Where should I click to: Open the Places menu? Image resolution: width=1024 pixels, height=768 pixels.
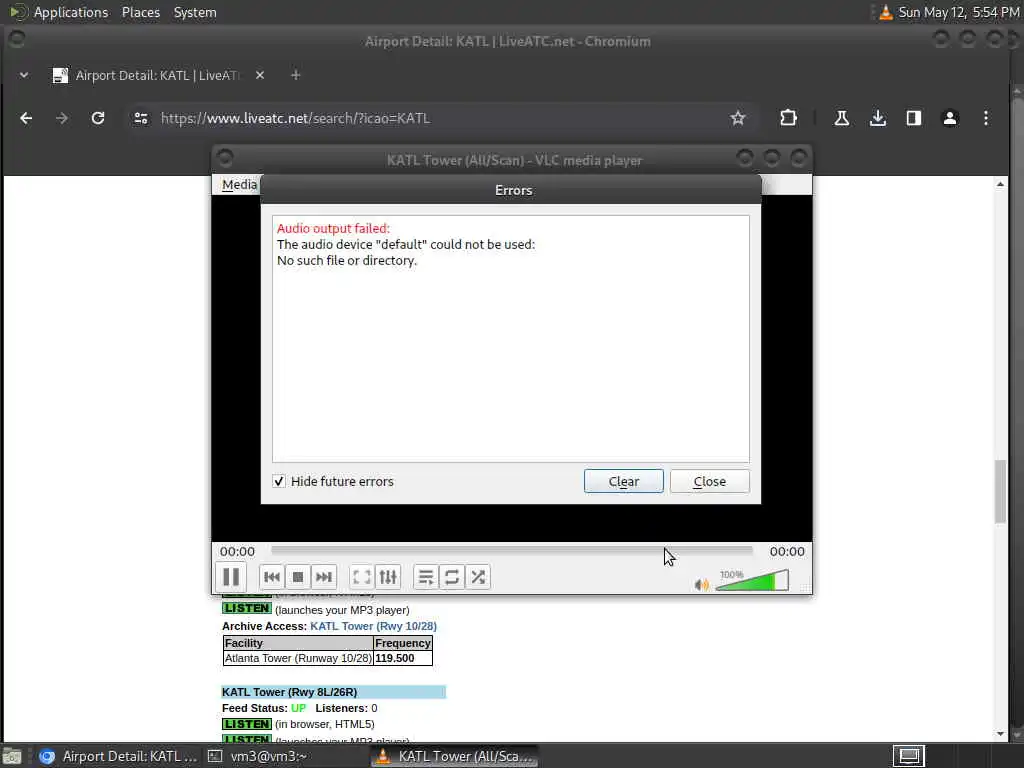coord(140,12)
